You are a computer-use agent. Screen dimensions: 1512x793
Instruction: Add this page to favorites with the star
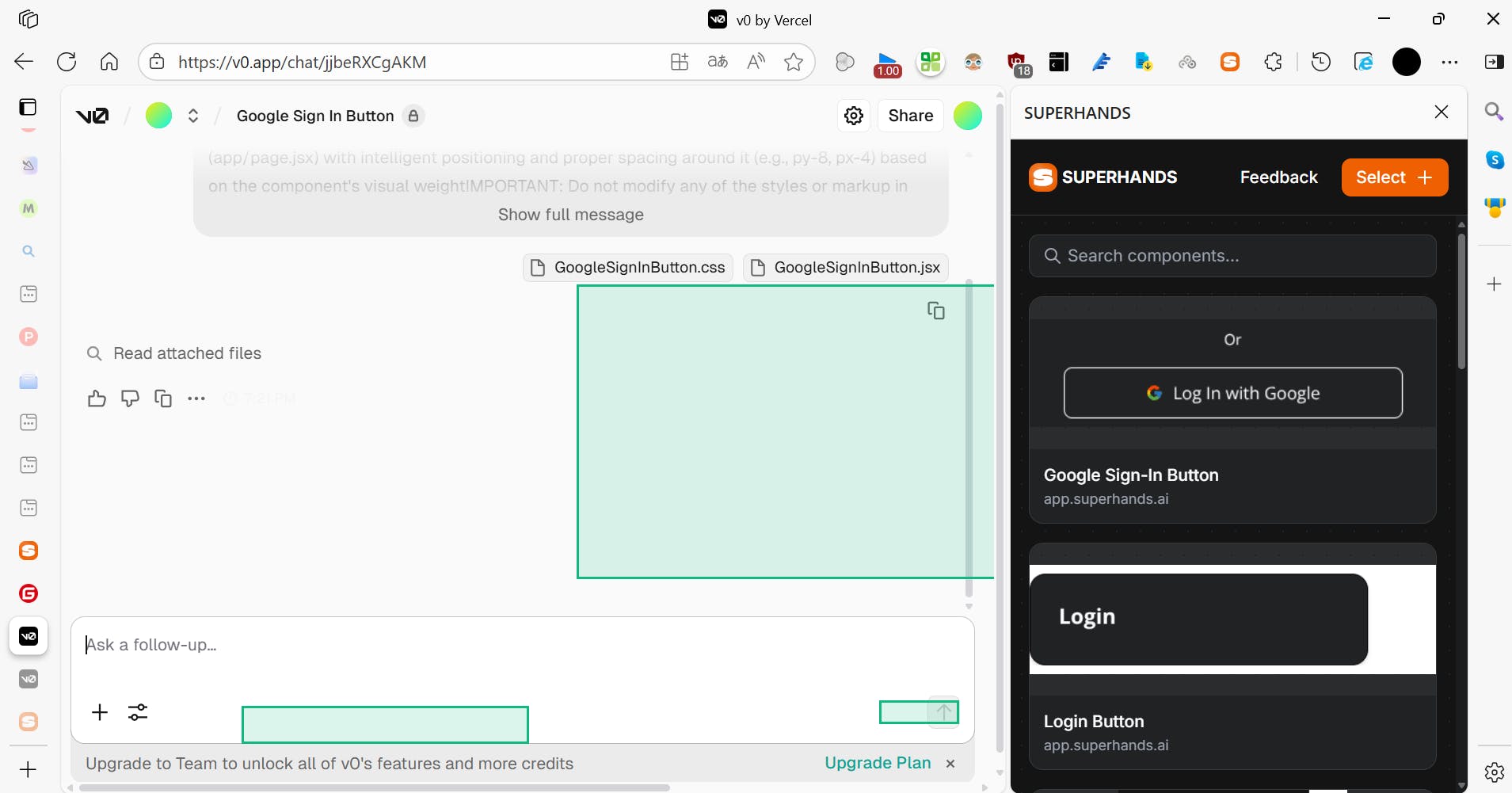tap(794, 62)
